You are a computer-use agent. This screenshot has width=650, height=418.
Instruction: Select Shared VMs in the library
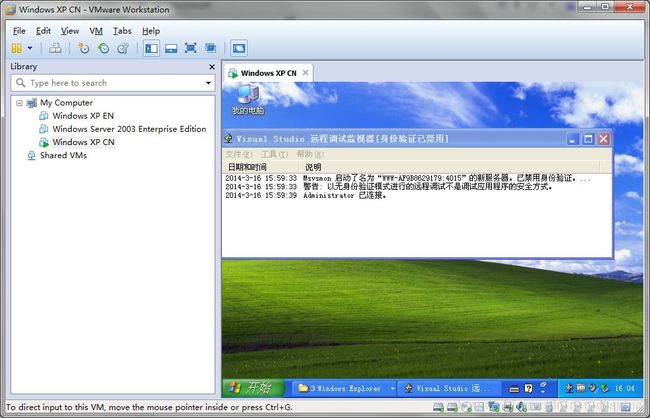point(63,156)
